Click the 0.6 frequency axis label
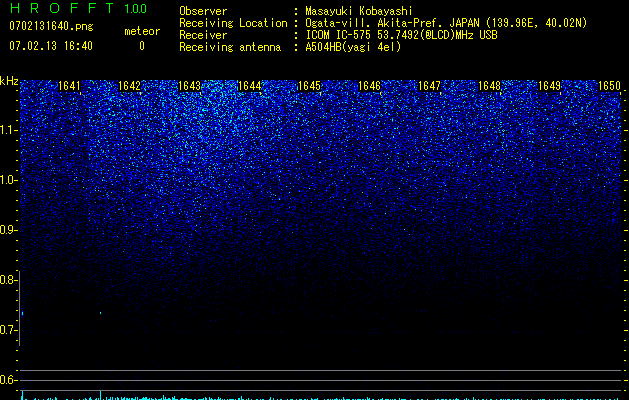This screenshot has width=629, height=400. [x=8, y=380]
